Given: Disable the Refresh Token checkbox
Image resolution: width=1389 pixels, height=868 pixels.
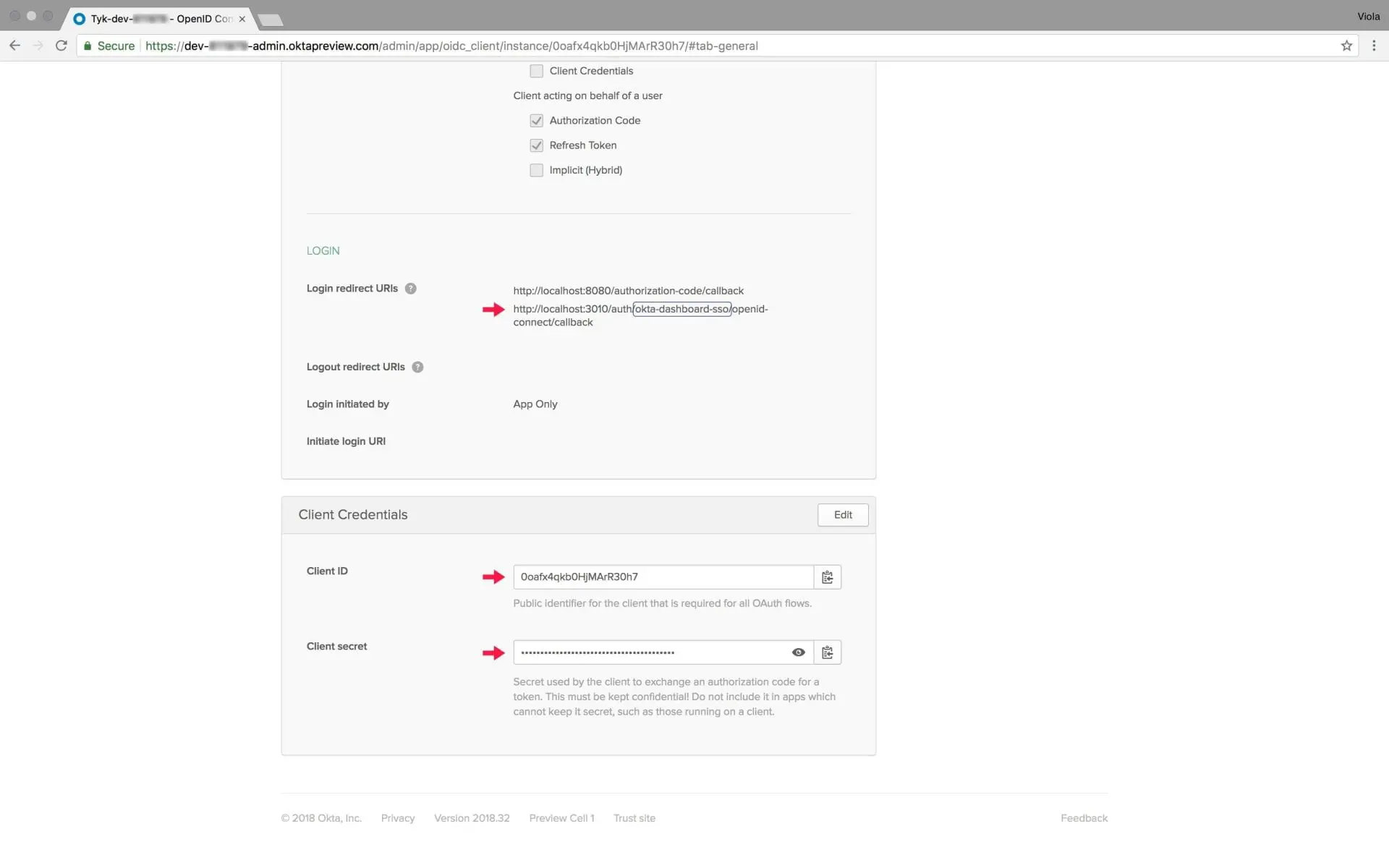Looking at the screenshot, I should coord(535,145).
